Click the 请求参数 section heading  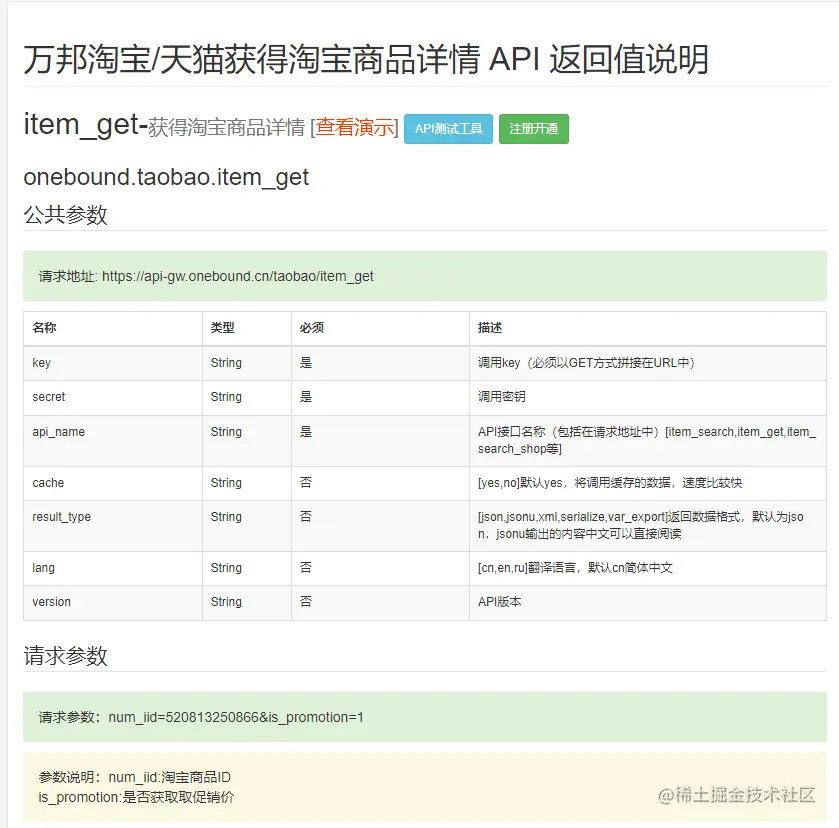tap(65, 656)
